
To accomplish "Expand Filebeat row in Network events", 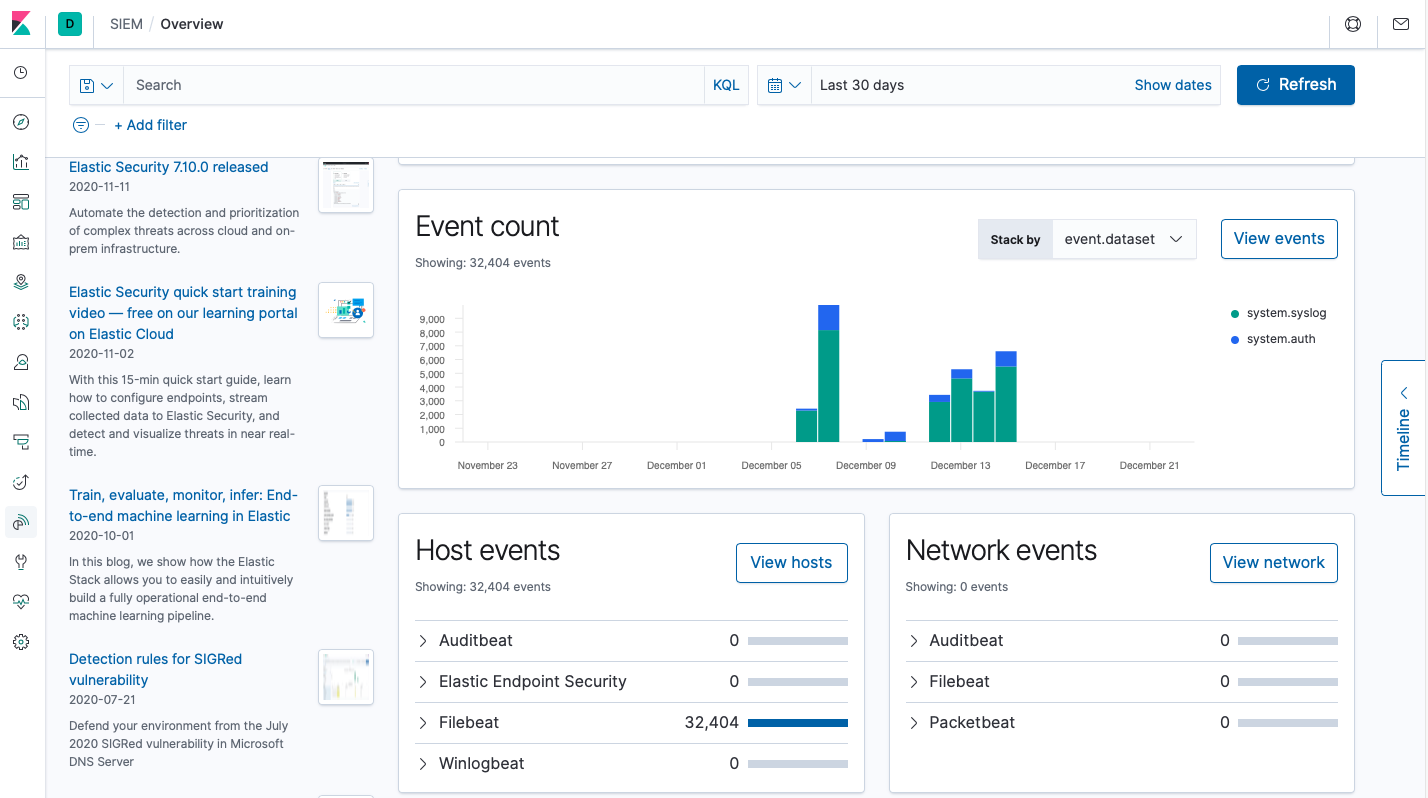I will pyautogui.click(x=913, y=681).
